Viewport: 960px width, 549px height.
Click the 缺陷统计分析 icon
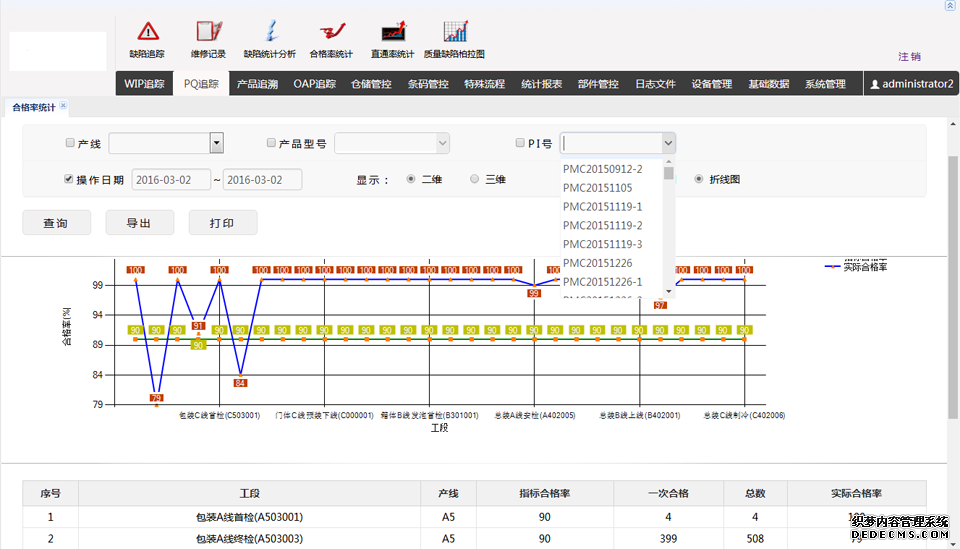pyautogui.click(x=269, y=38)
